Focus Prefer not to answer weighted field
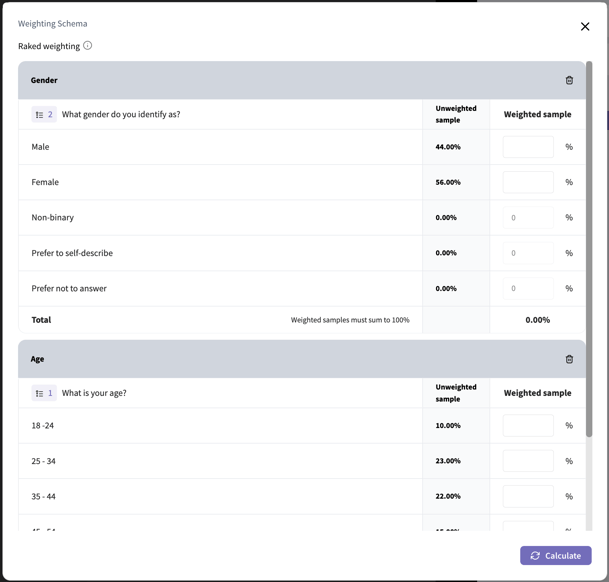Image resolution: width=609 pixels, height=582 pixels. (528, 288)
